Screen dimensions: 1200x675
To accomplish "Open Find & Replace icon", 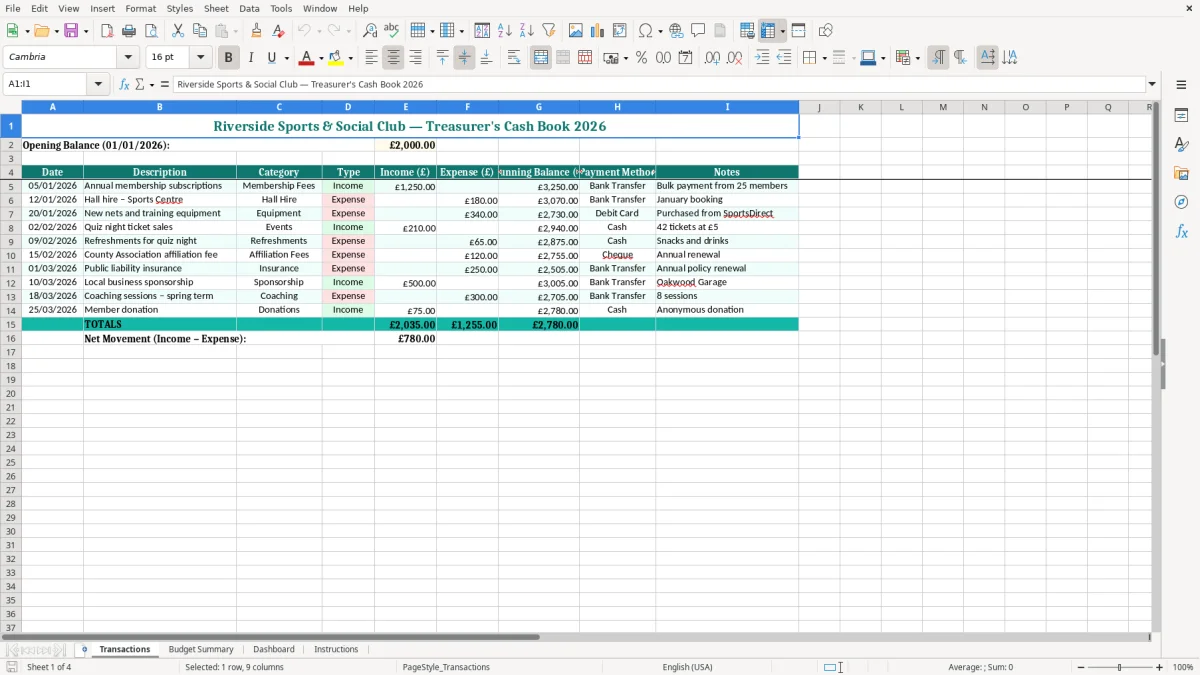I will tap(370, 31).
